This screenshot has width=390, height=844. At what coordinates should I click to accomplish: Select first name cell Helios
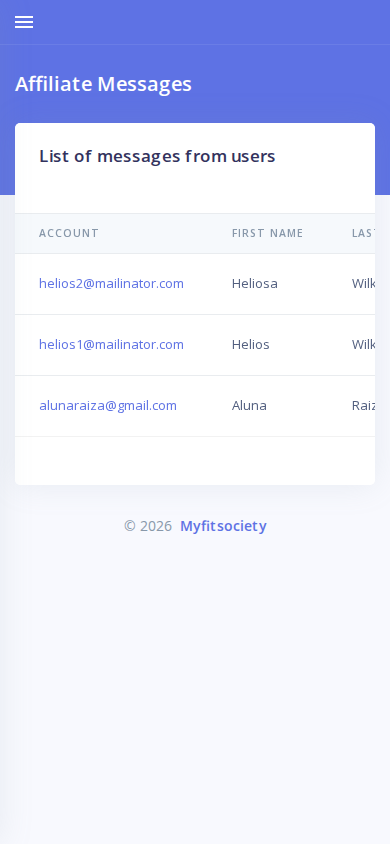point(251,344)
